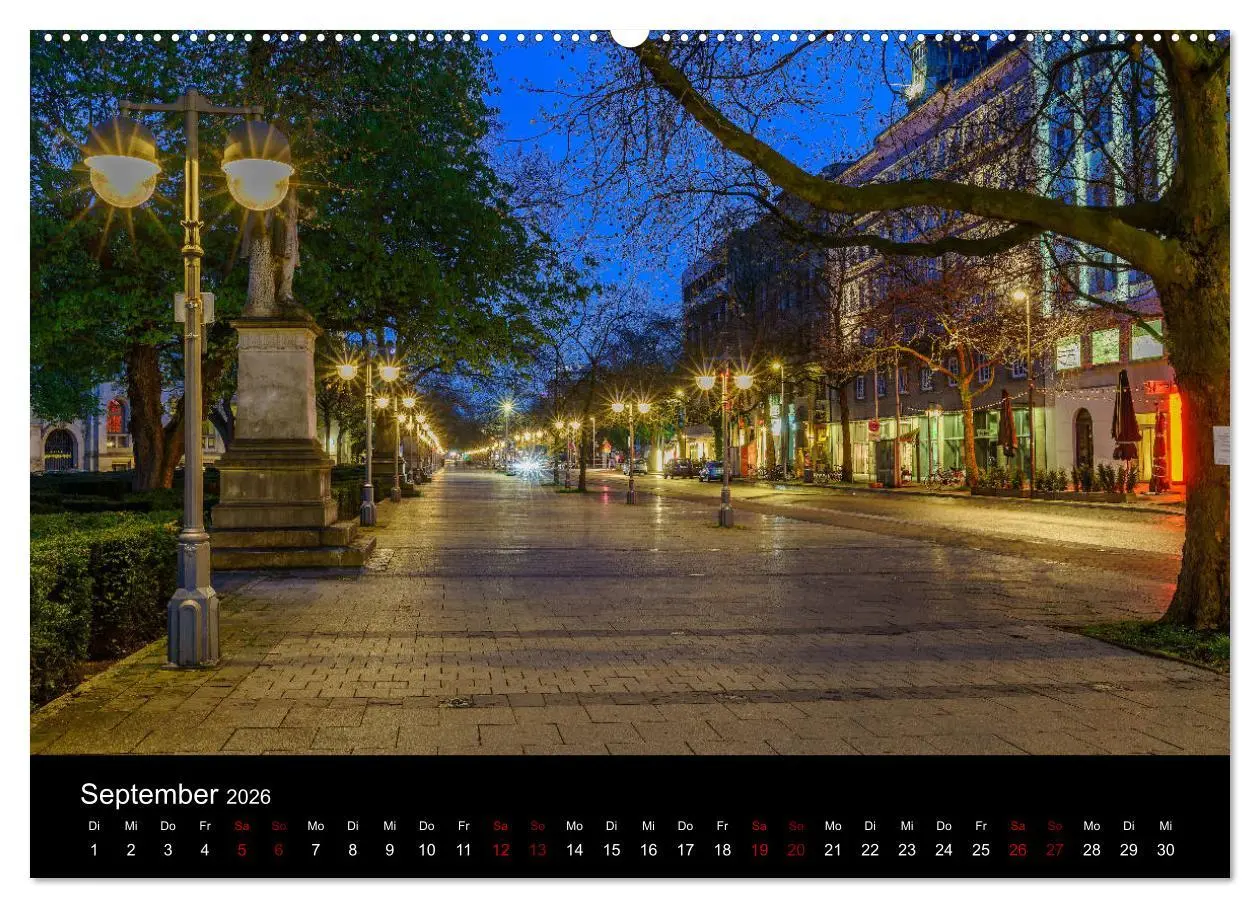The height and width of the screenshot is (908, 1260).
Task: Click date 16 in the calendar
Action: (649, 850)
